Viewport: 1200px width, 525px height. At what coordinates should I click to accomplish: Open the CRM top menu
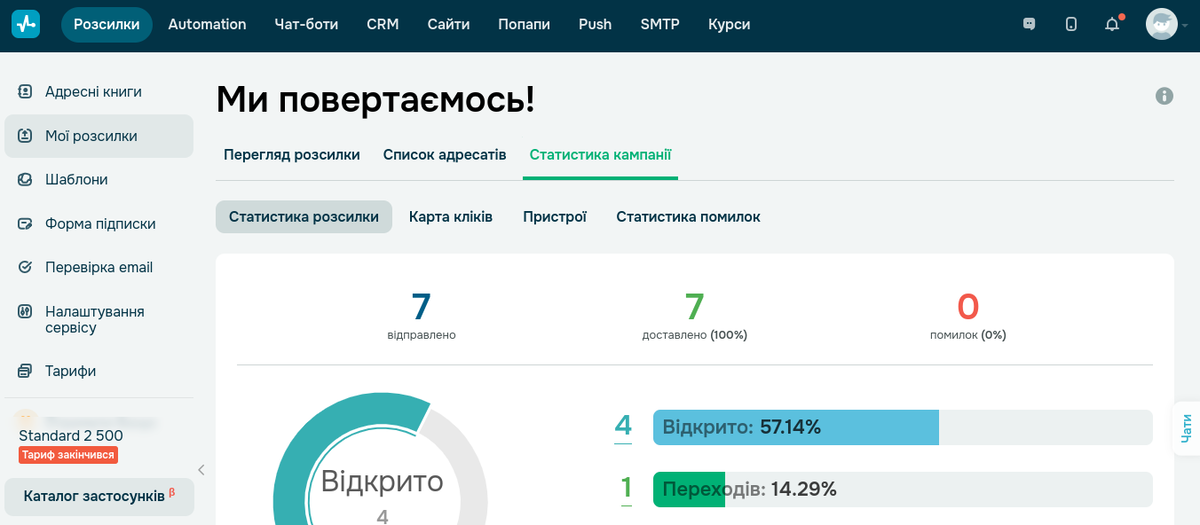point(383,24)
